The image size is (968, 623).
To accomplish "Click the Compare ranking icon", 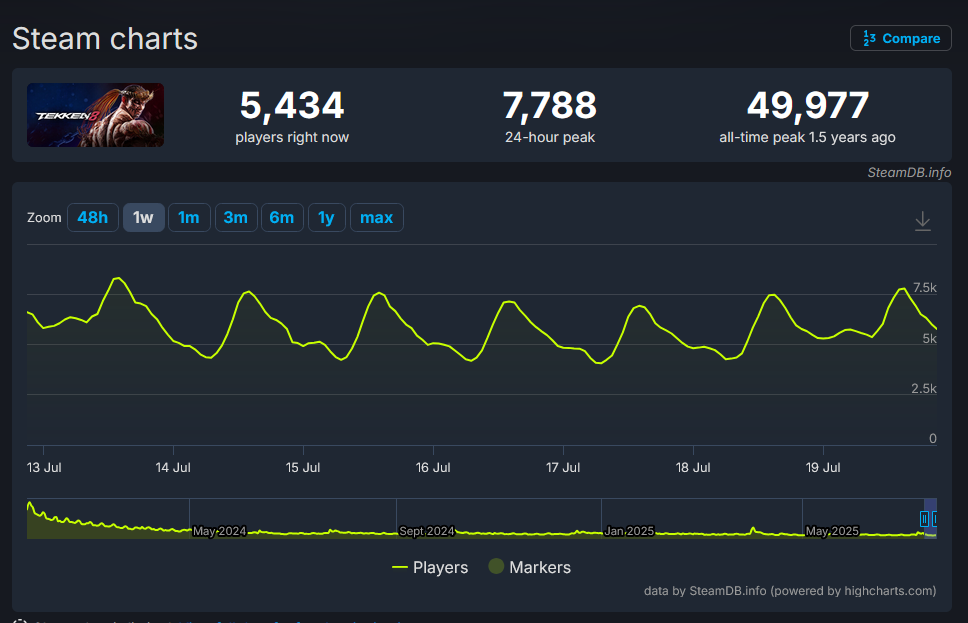I will pyautogui.click(x=869, y=38).
